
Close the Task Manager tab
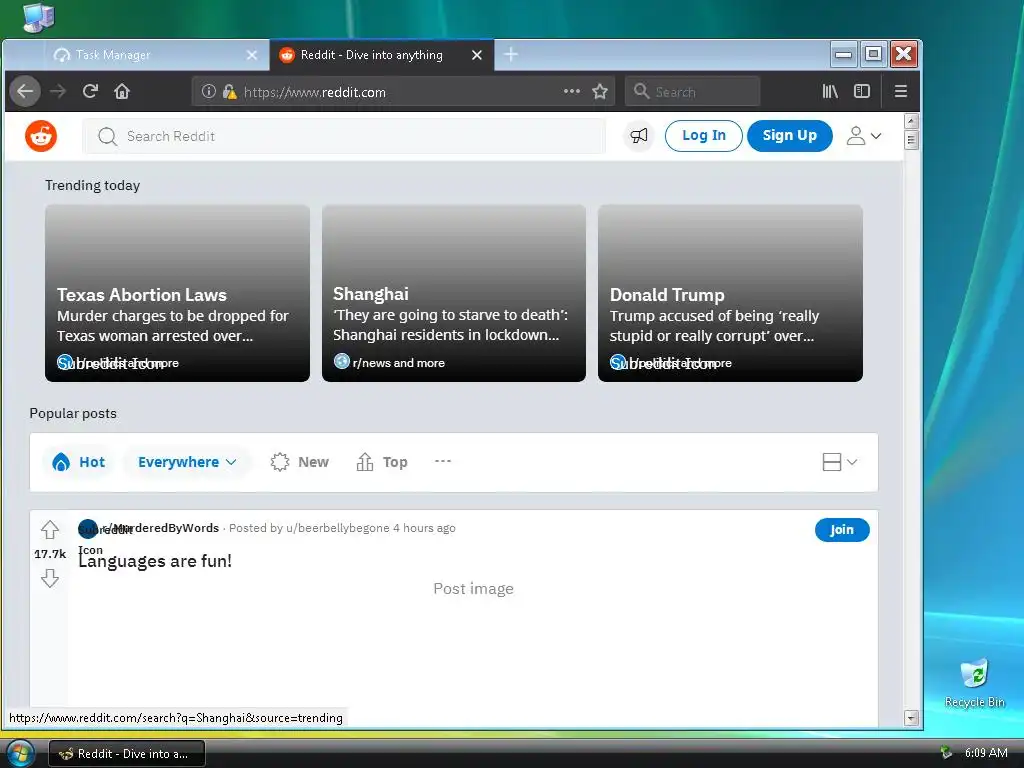tap(251, 56)
